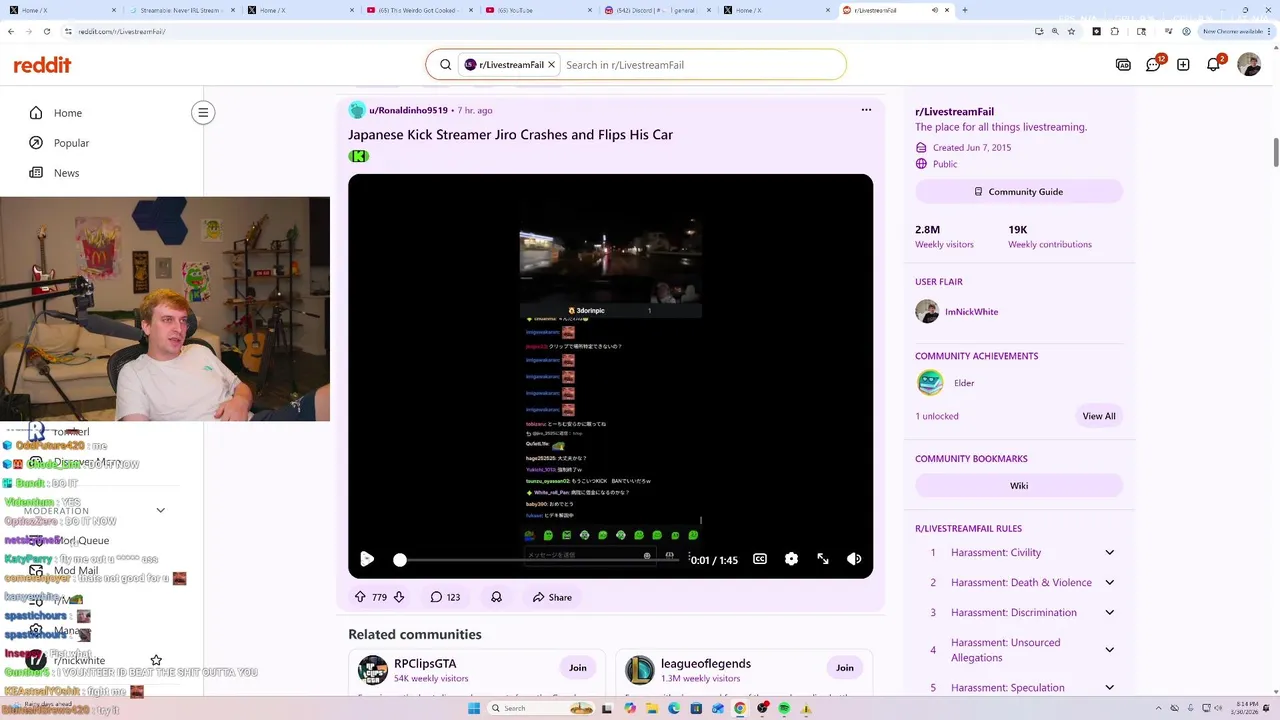Open the Reddit advertise icon
The width and height of the screenshot is (1280, 720).
pos(1123,65)
